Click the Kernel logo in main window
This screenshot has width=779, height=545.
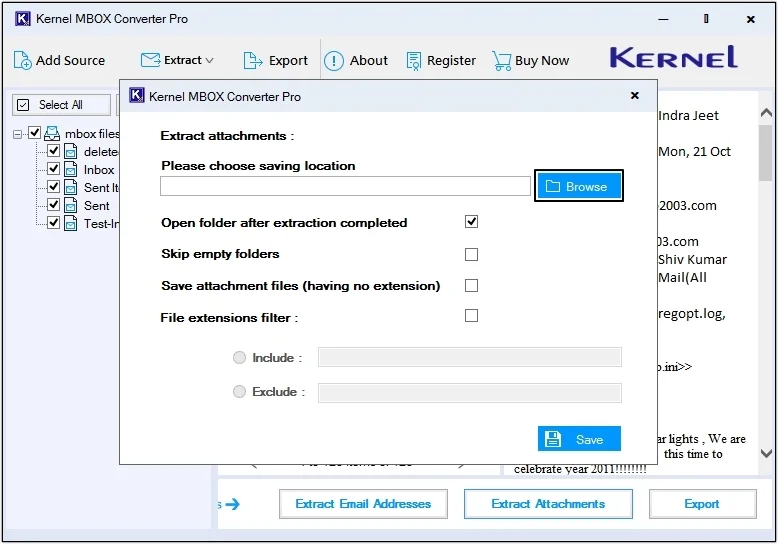pyautogui.click(x=673, y=57)
